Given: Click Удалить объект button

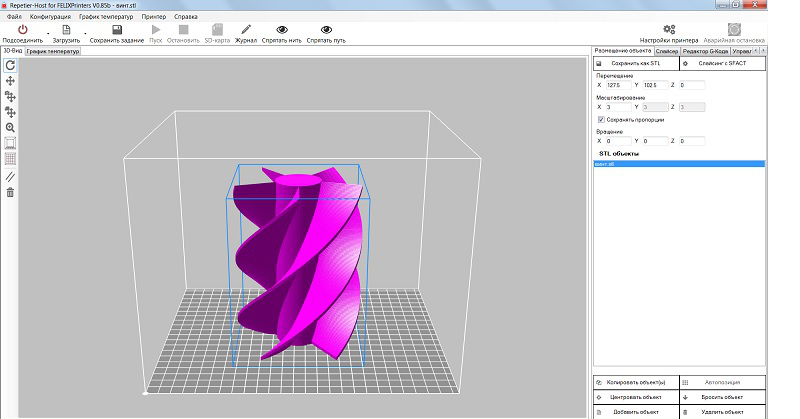Looking at the screenshot, I should coord(722,412).
